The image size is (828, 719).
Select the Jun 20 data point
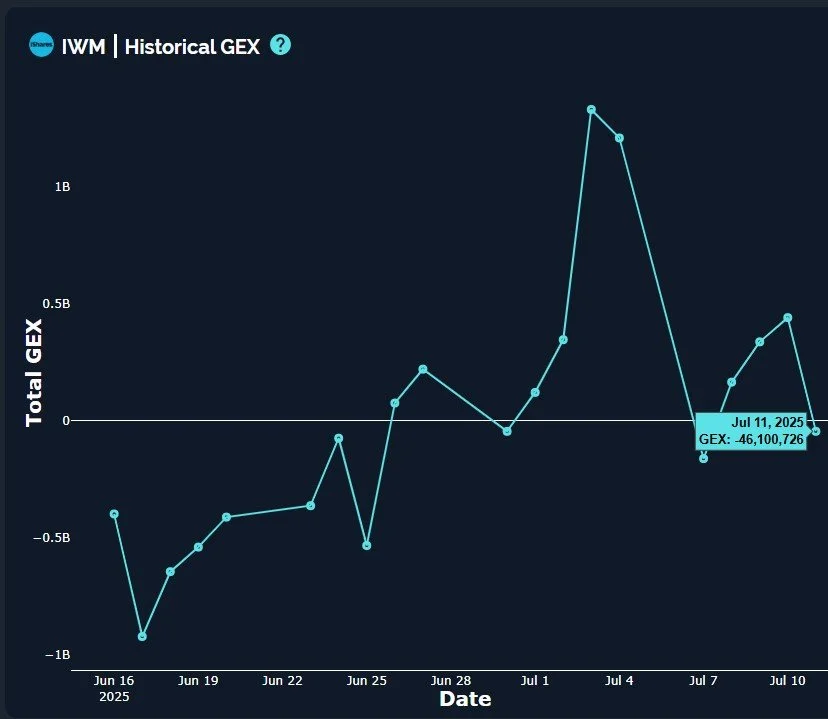pos(227,517)
